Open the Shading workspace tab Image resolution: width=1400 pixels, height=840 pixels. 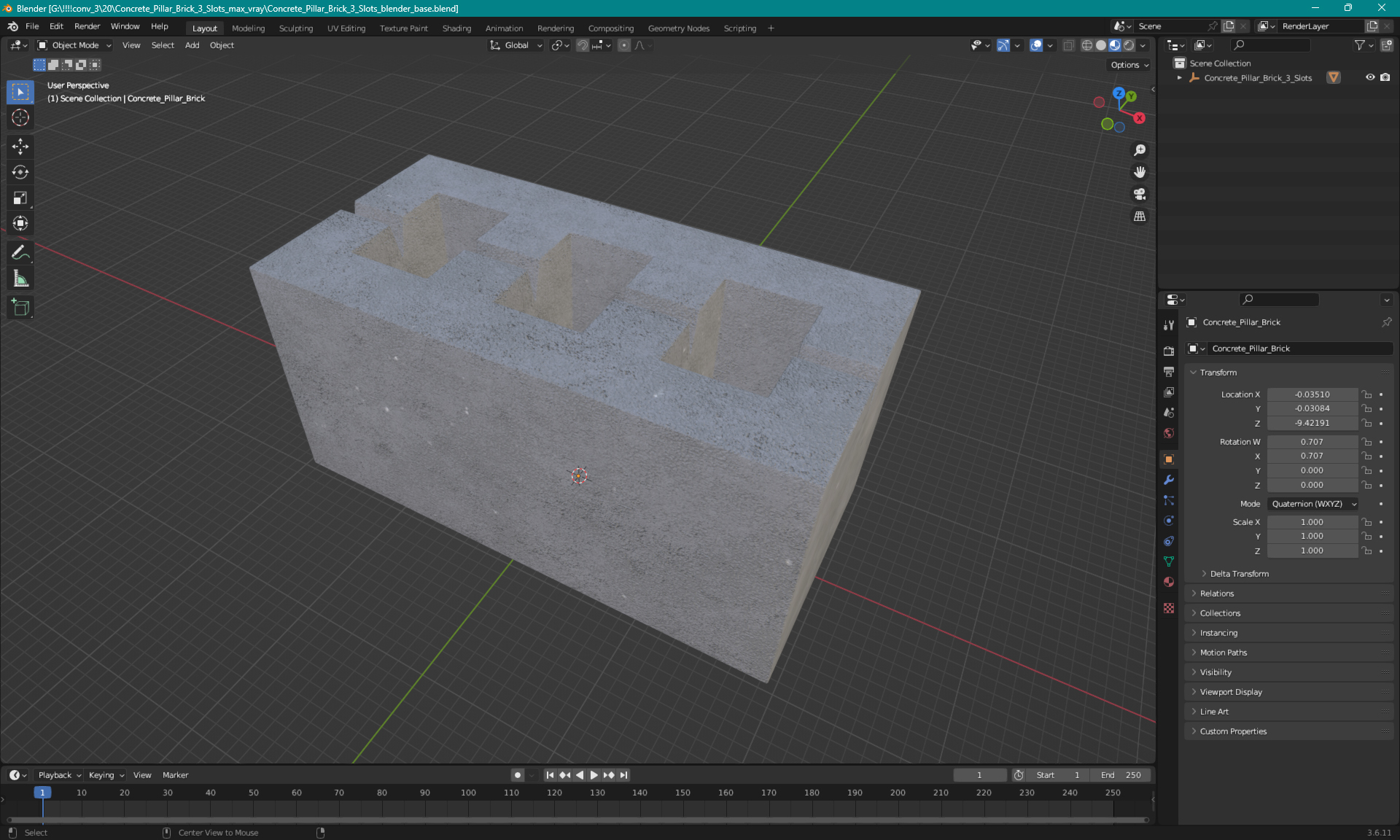[456, 27]
